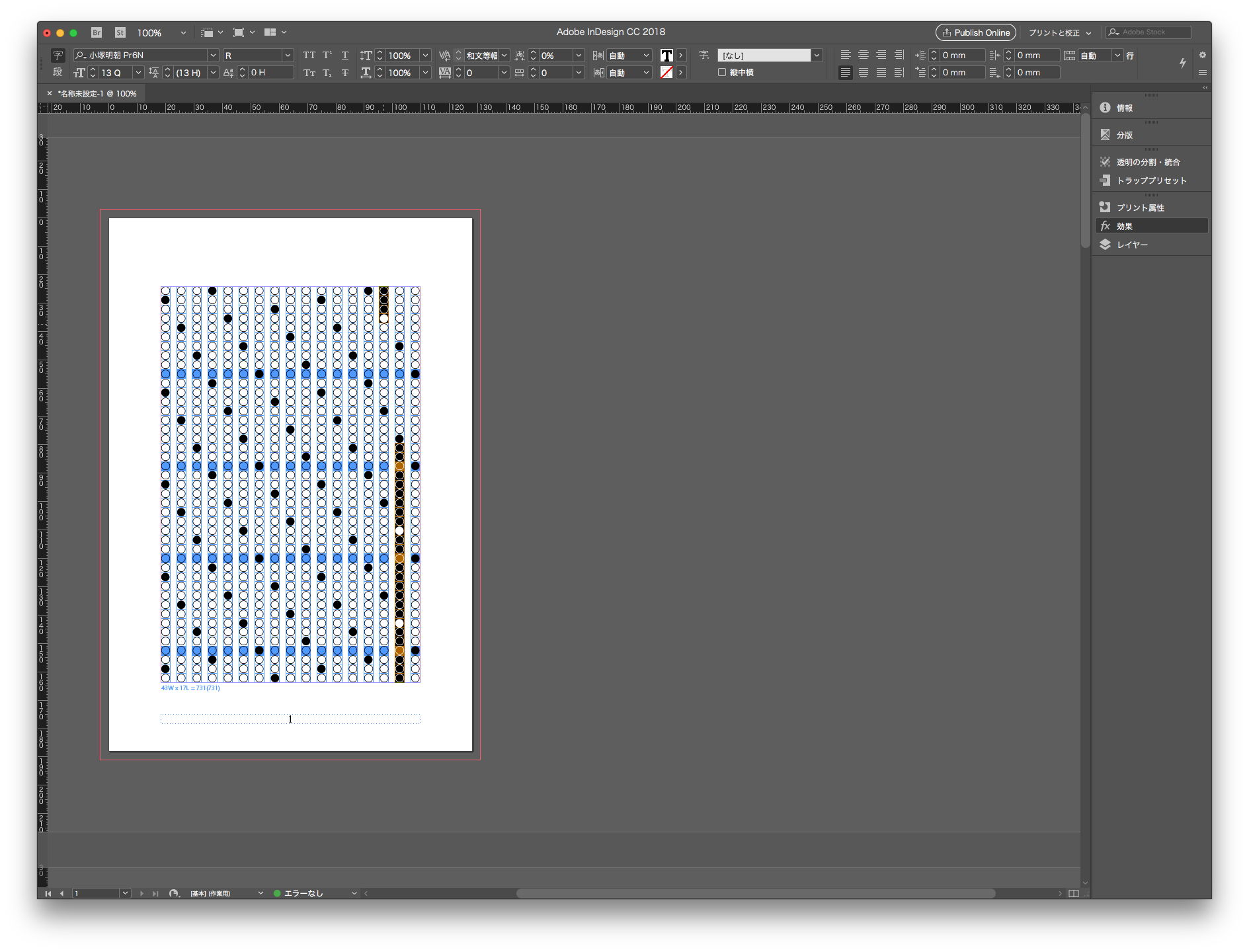Open the 情報 (Info) panel
The image size is (1249, 952).
(1151, 108)
